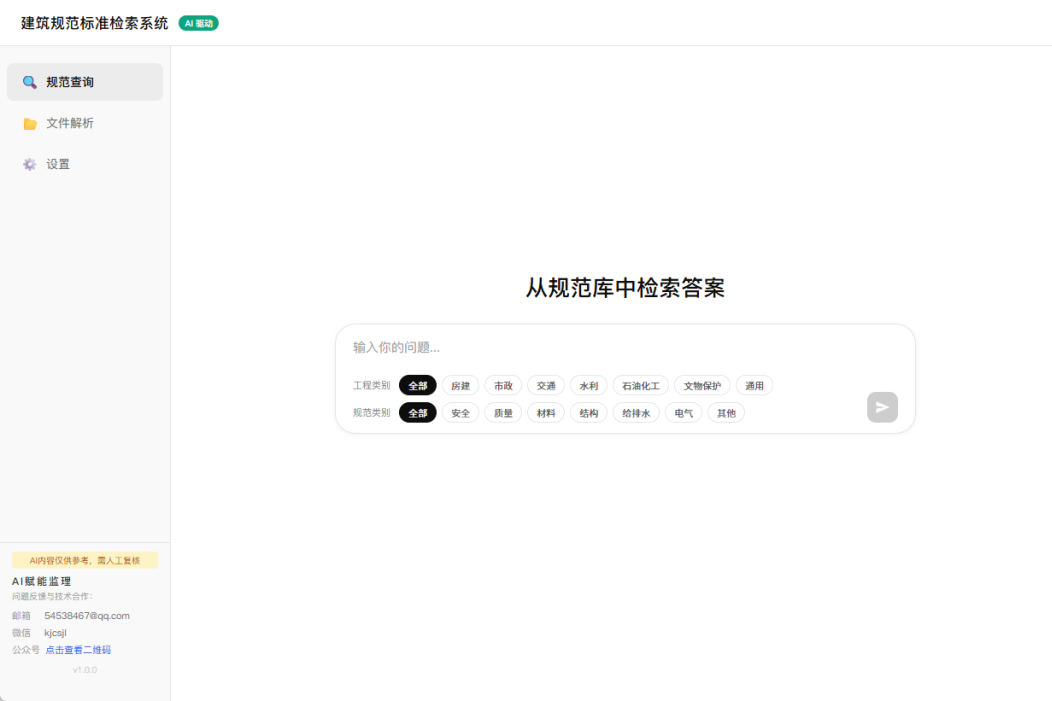Choose the 结构 standard category chip
This screenshot has width=1052, height=701.
[x=589, y=413]
